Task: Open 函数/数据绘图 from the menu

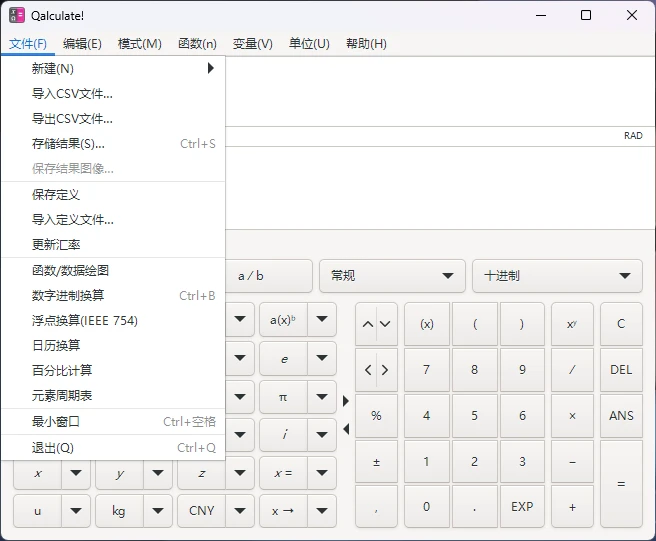Action: pyautogui.click(x=113, y=270)
